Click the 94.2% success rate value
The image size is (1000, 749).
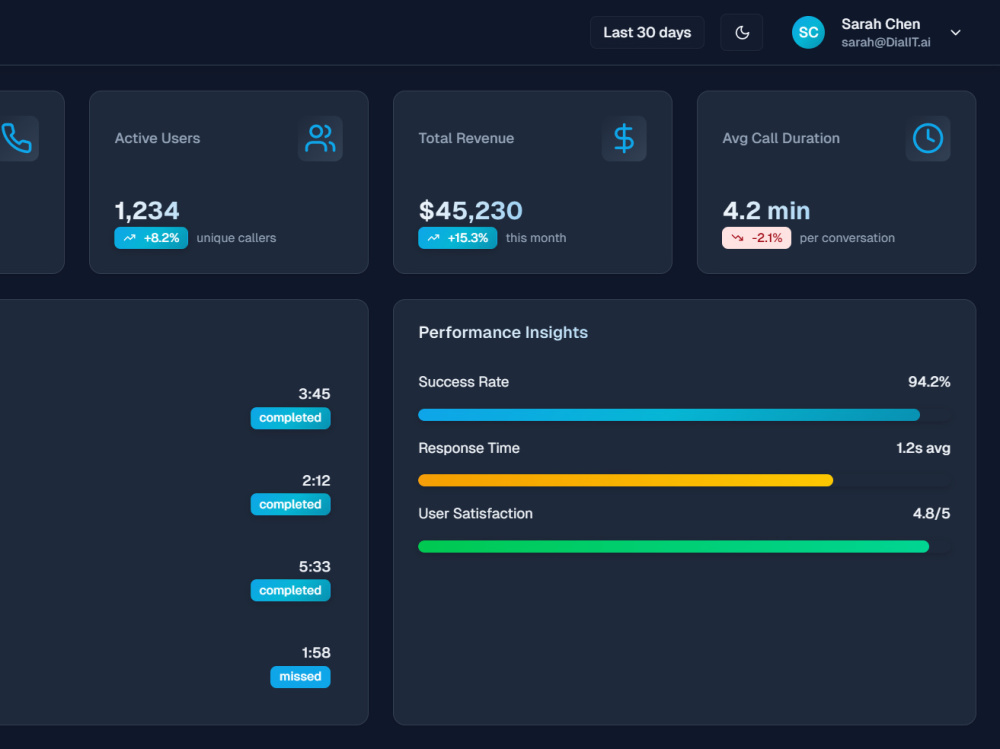pyautogui.click(x=929, y=382)
